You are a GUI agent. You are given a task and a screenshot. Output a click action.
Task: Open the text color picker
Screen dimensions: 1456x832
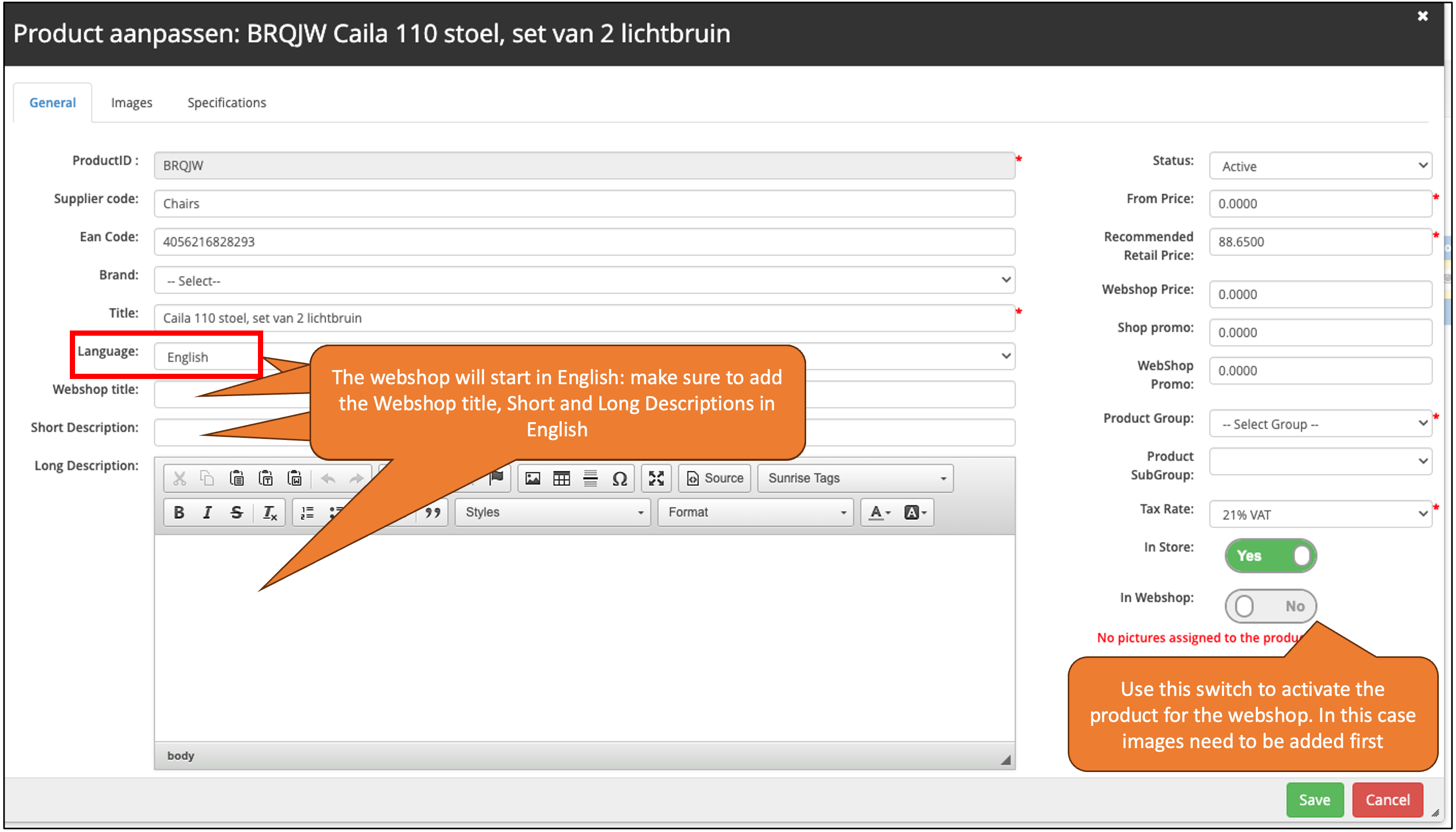(x=879, y=512)
